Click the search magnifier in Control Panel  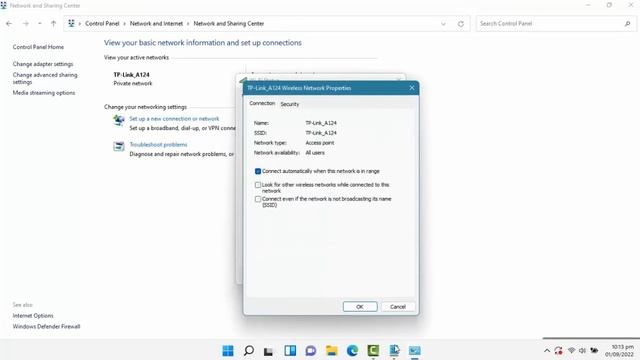pyautogui.click(x=628, y=24)
